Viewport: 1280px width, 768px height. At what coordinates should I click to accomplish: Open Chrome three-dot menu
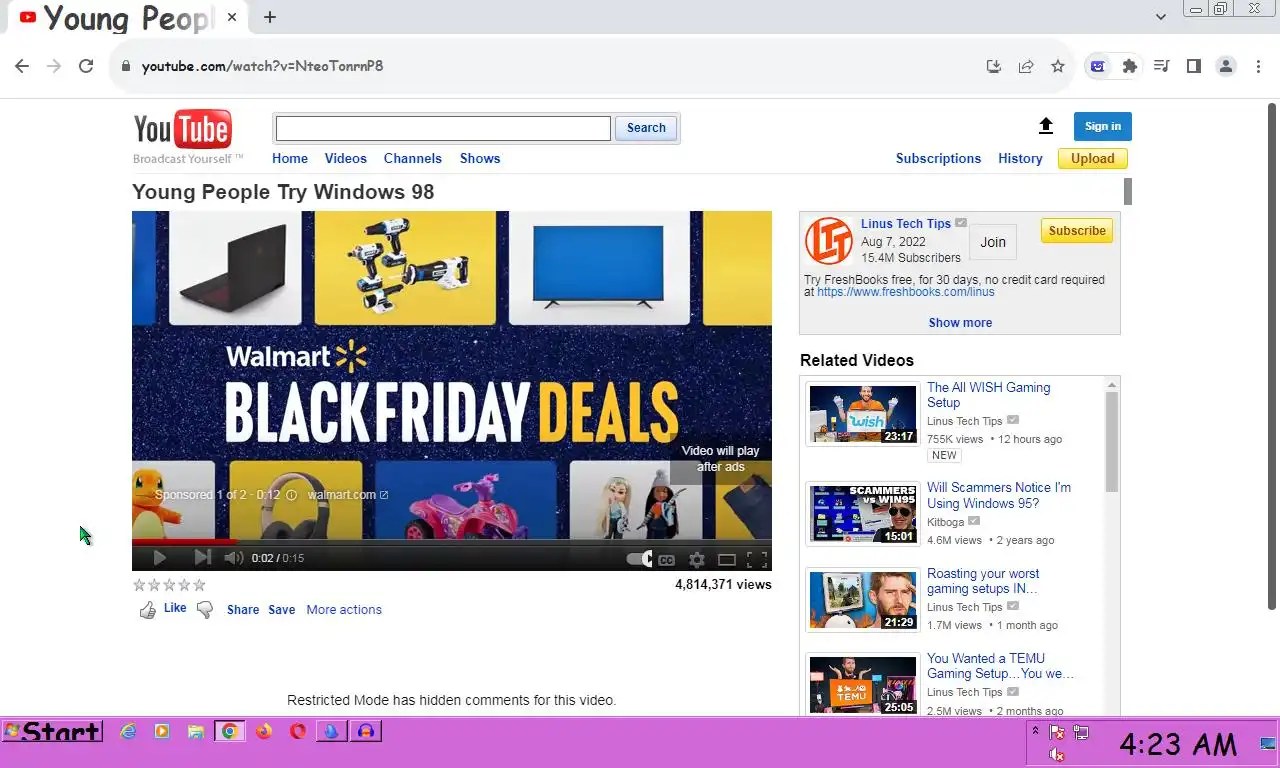point(1258,66)
